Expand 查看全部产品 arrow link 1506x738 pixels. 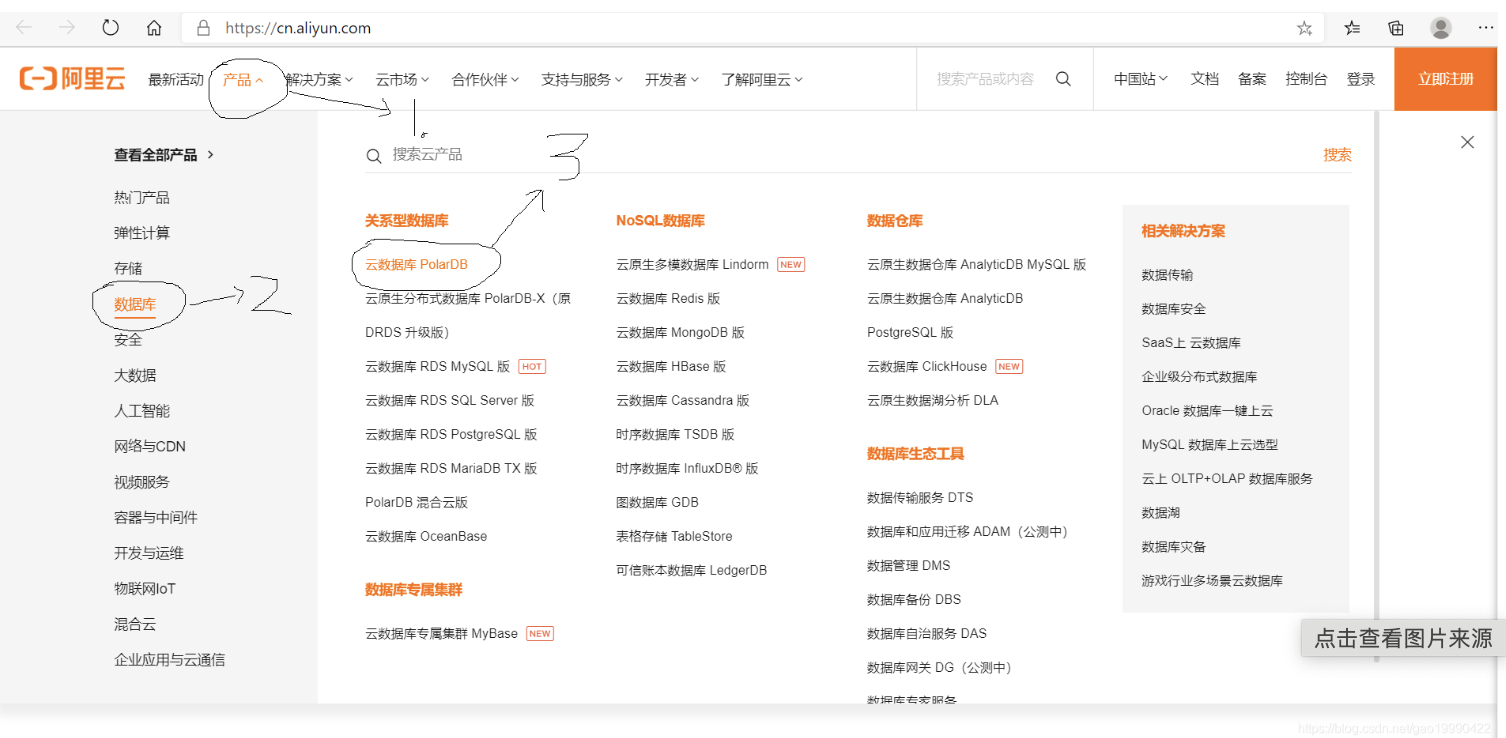164,155
